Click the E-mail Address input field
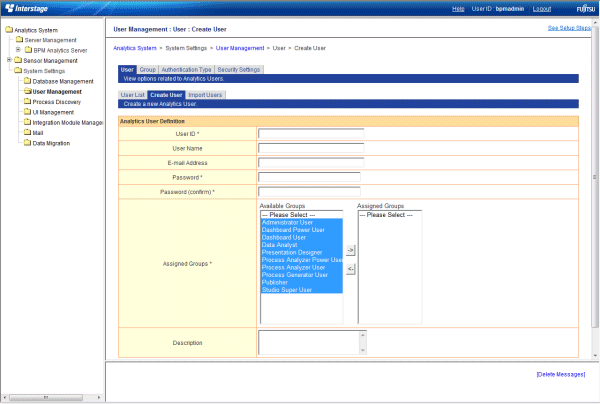 (311, 162)
